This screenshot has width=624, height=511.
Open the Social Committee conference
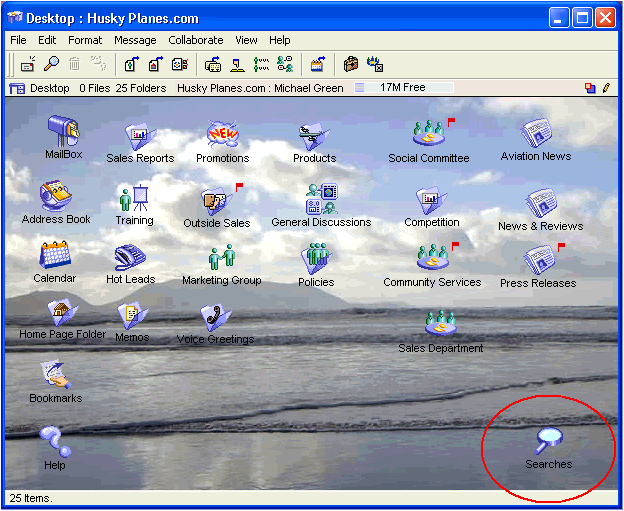coord(428,135)
